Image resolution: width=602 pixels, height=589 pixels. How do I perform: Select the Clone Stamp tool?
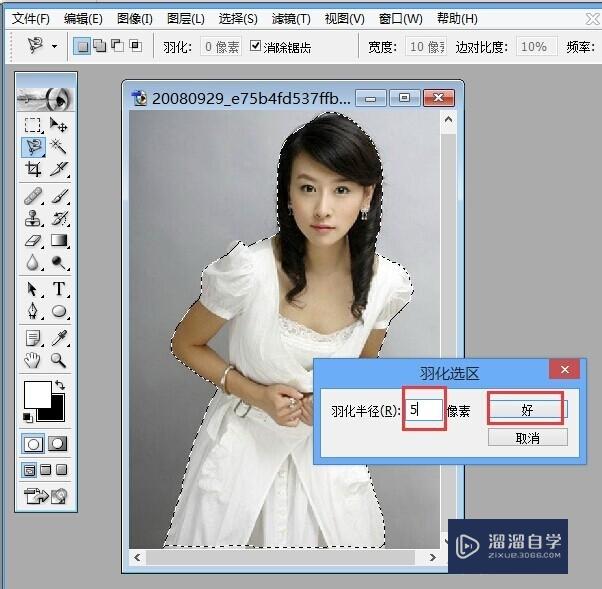[x=33, y=218]
